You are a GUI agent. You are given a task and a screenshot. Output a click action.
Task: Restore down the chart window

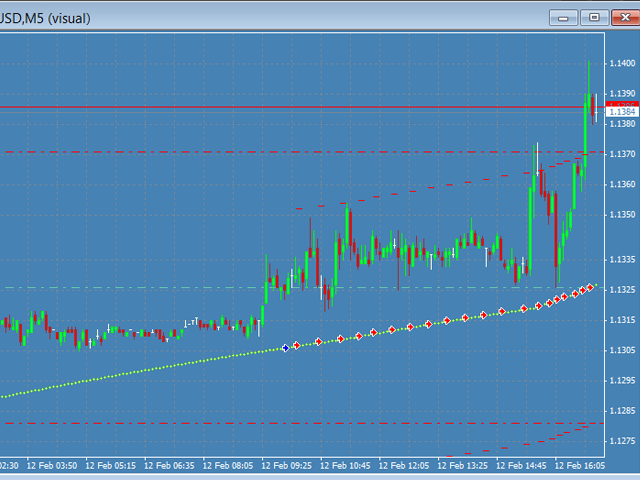[594, 17]
